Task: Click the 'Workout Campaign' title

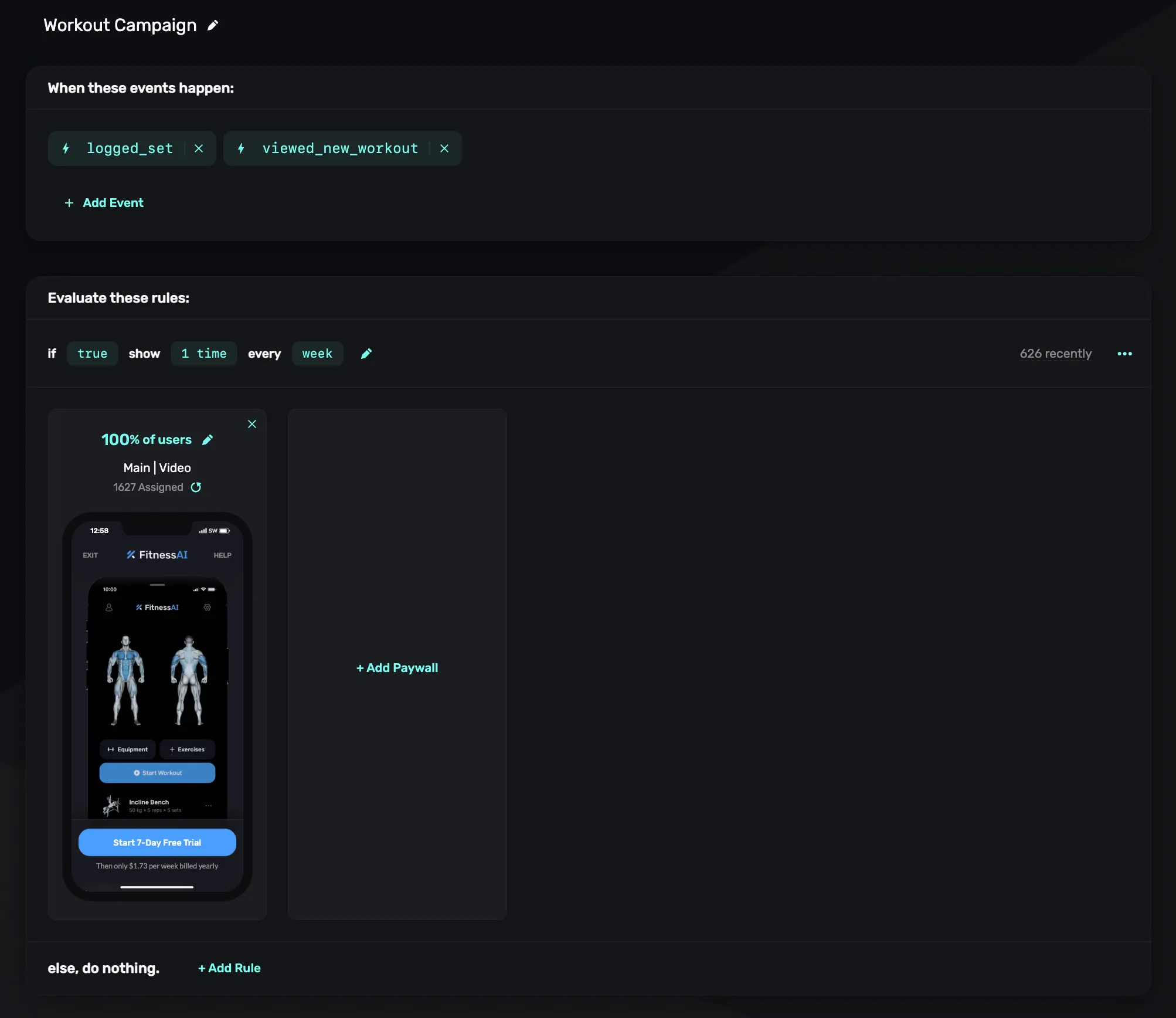Action: [120, 25]
